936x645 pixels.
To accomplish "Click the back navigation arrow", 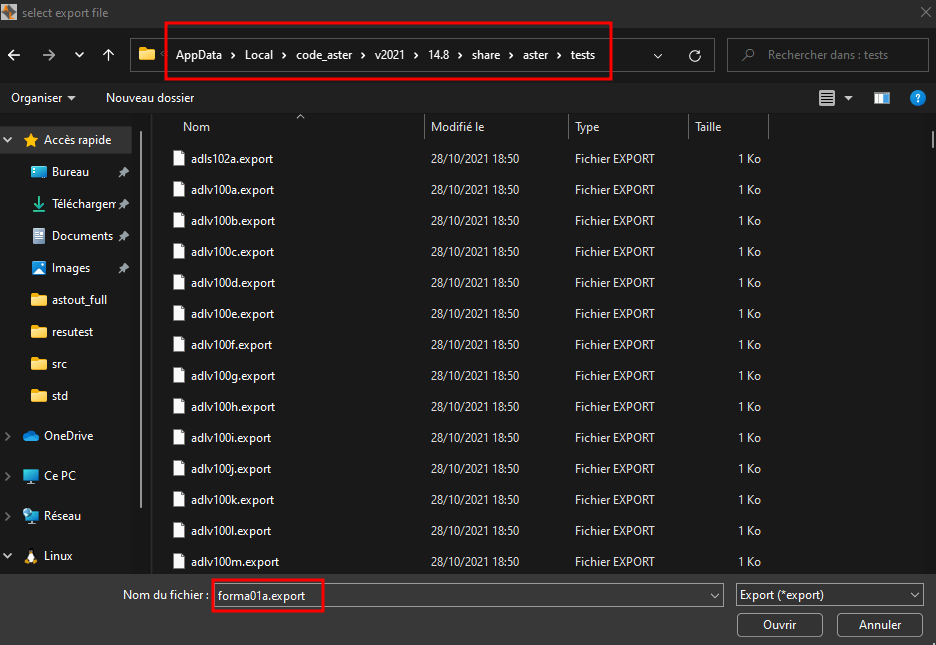I will pyautogui.click(x=14, y=55).
